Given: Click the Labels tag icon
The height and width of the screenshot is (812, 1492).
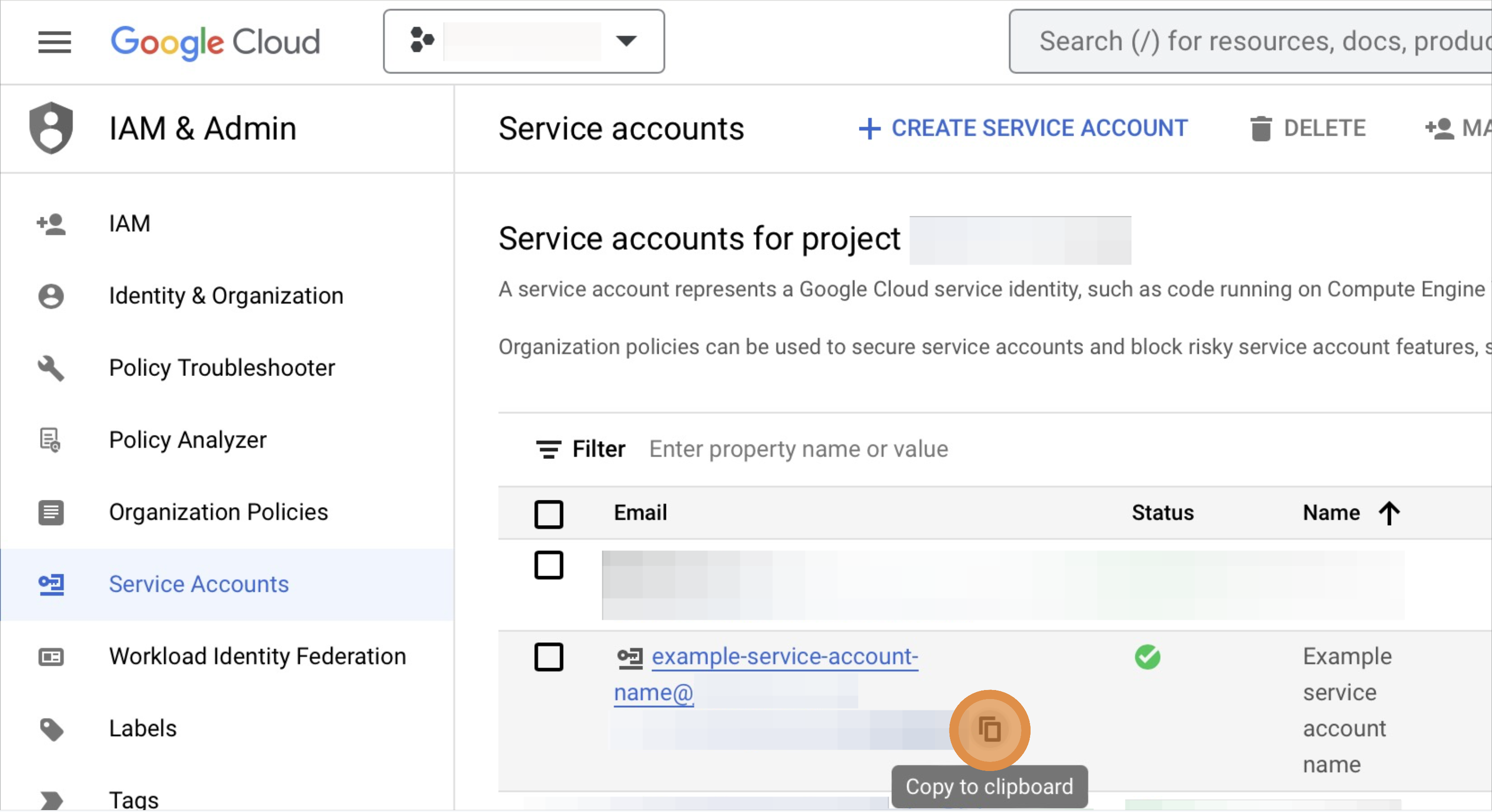Looking at the screenshot, I should point(51,729).
